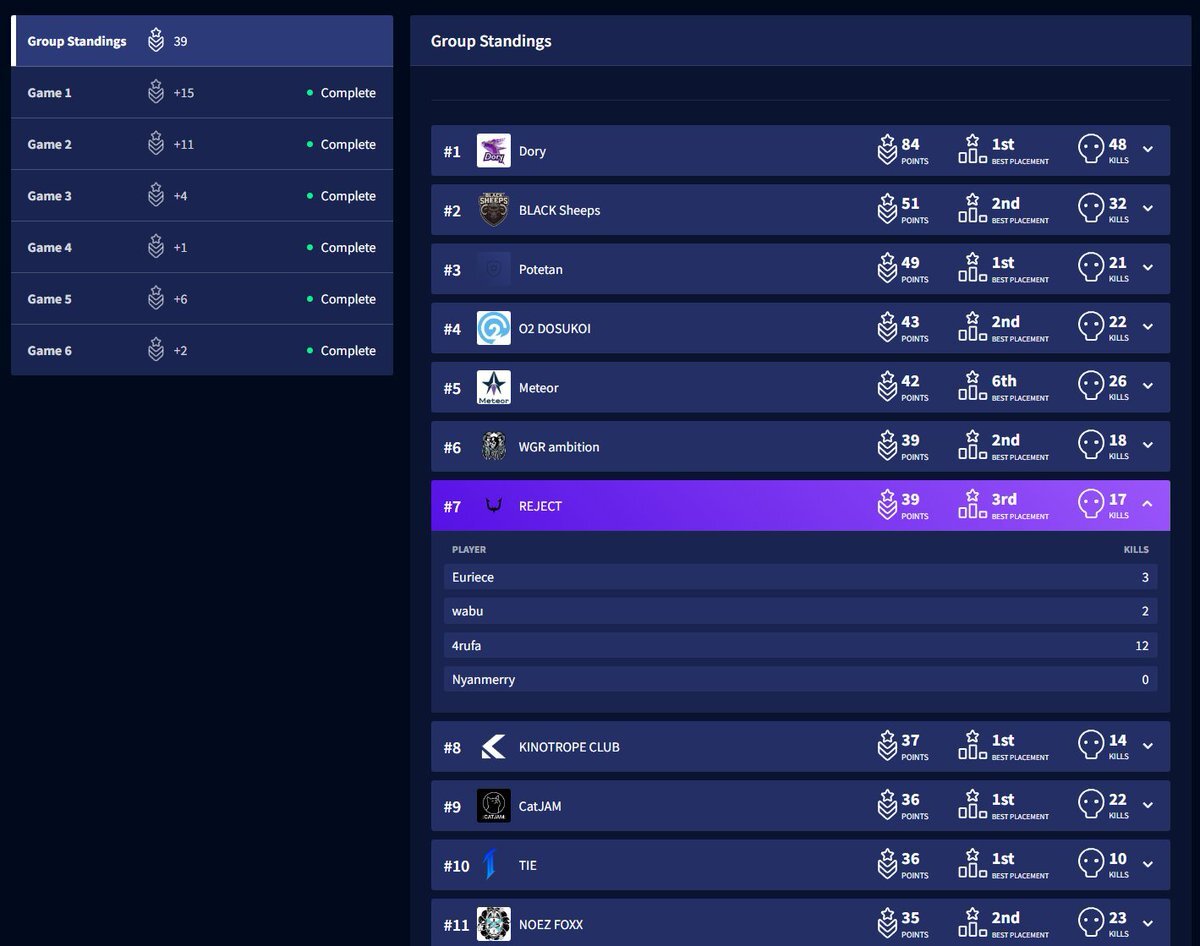Screen dimensions: 1200x946
Task: Click the podium icon in WGR ambition row
Action: click(972, 445)
